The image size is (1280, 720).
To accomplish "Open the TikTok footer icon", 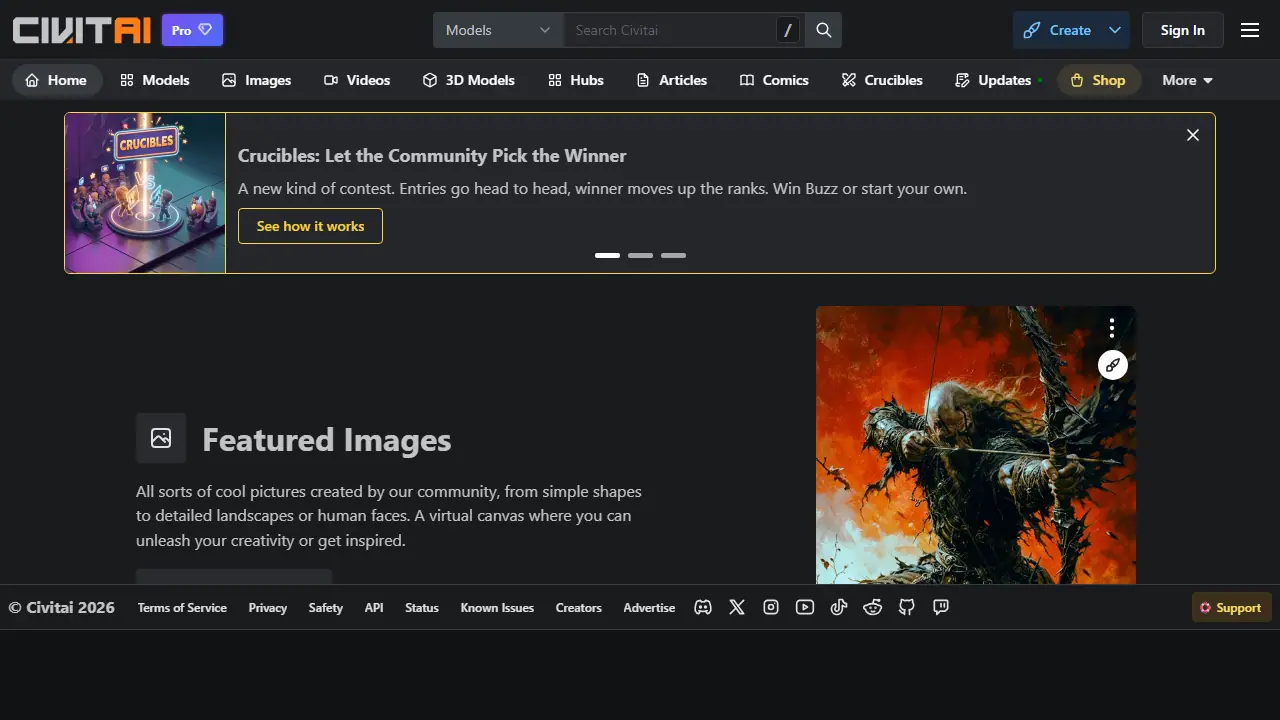I will (x=839, y=607).
